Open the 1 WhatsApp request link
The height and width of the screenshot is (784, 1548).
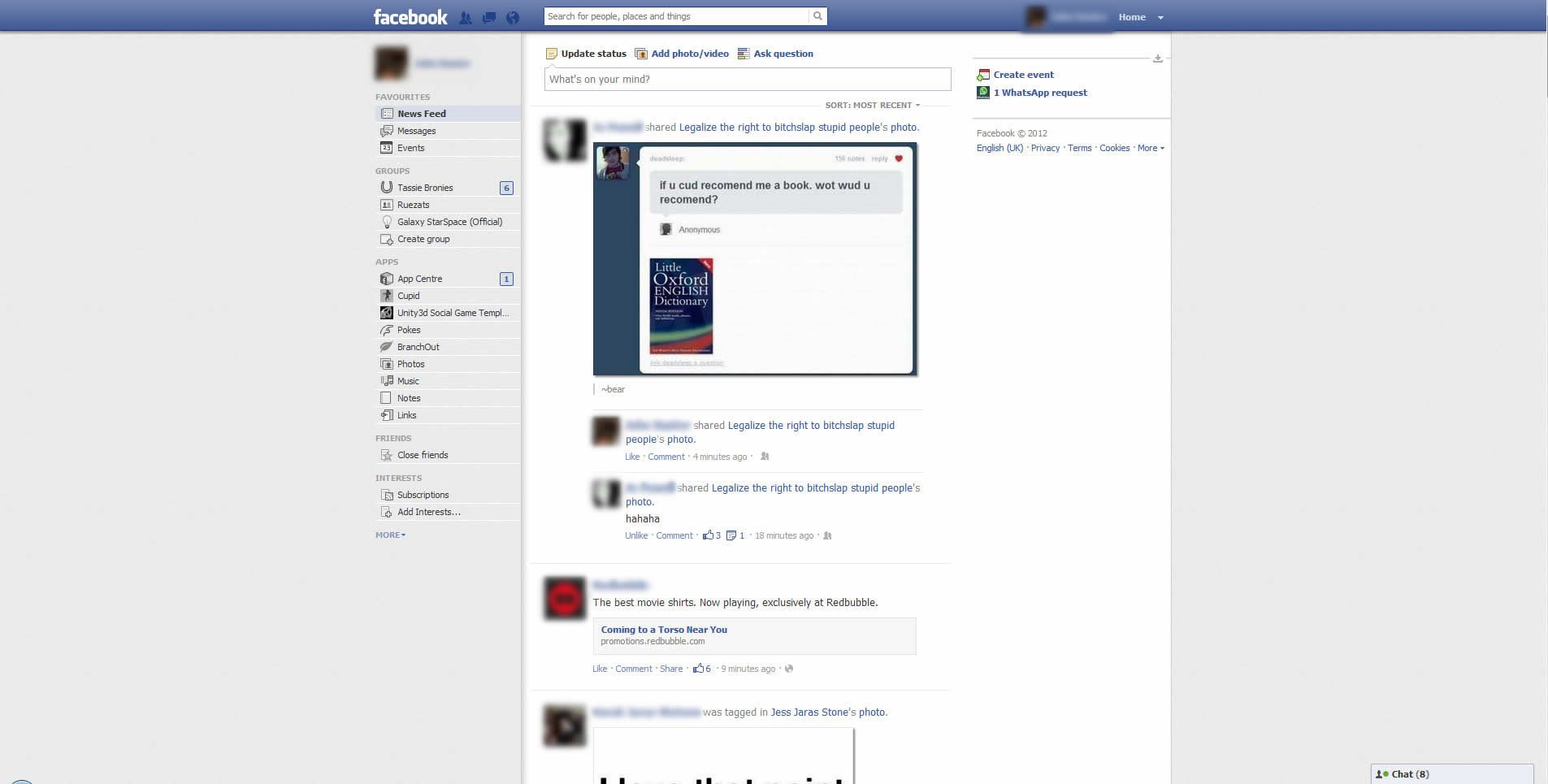tap(1040, 93)
